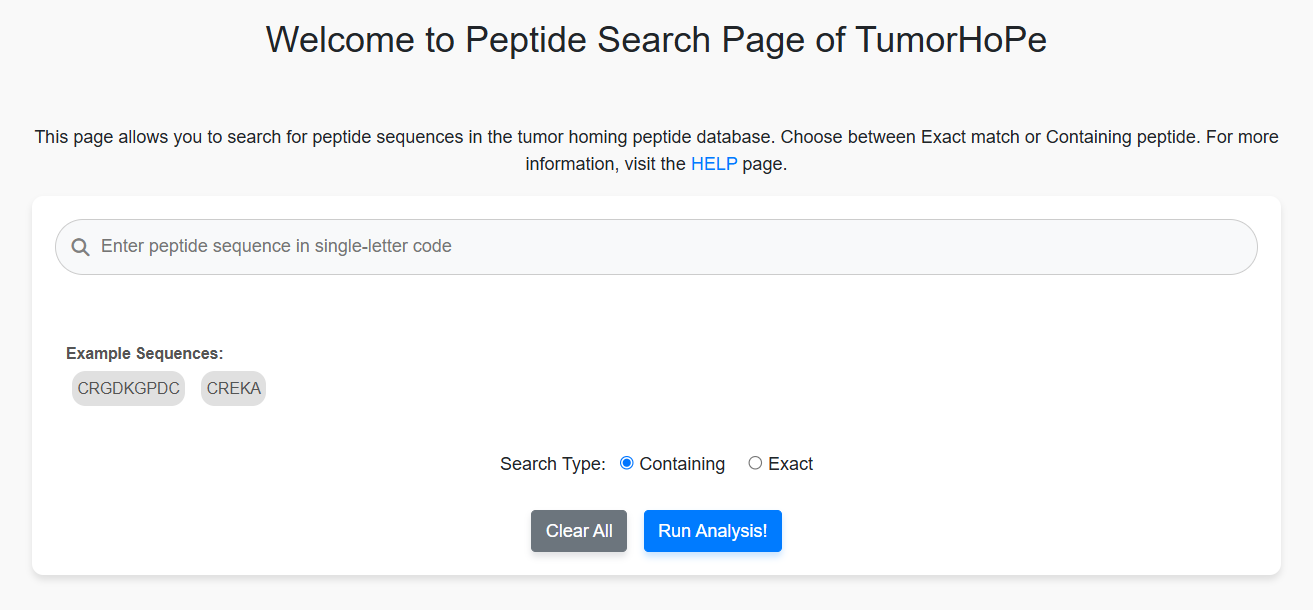Select the Containing search type
This screenshot has width=1313, height=610.
click(626, 463)
